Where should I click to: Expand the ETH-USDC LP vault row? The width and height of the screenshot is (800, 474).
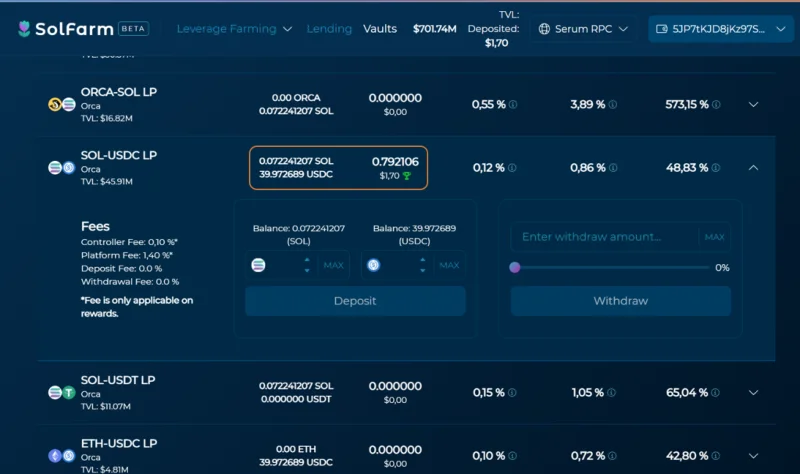click(x=753, y=456)
